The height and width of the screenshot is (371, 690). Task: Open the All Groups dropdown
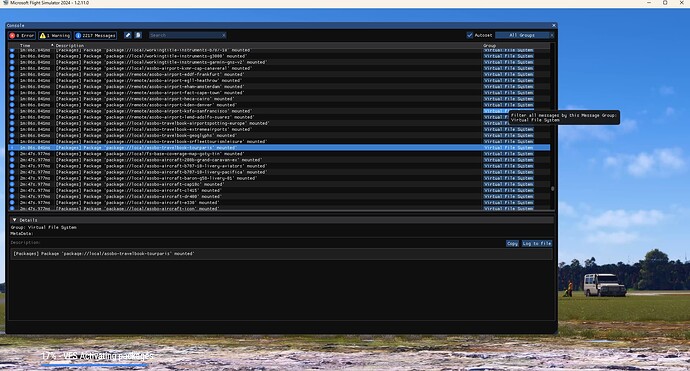click(x=522, y=35)
